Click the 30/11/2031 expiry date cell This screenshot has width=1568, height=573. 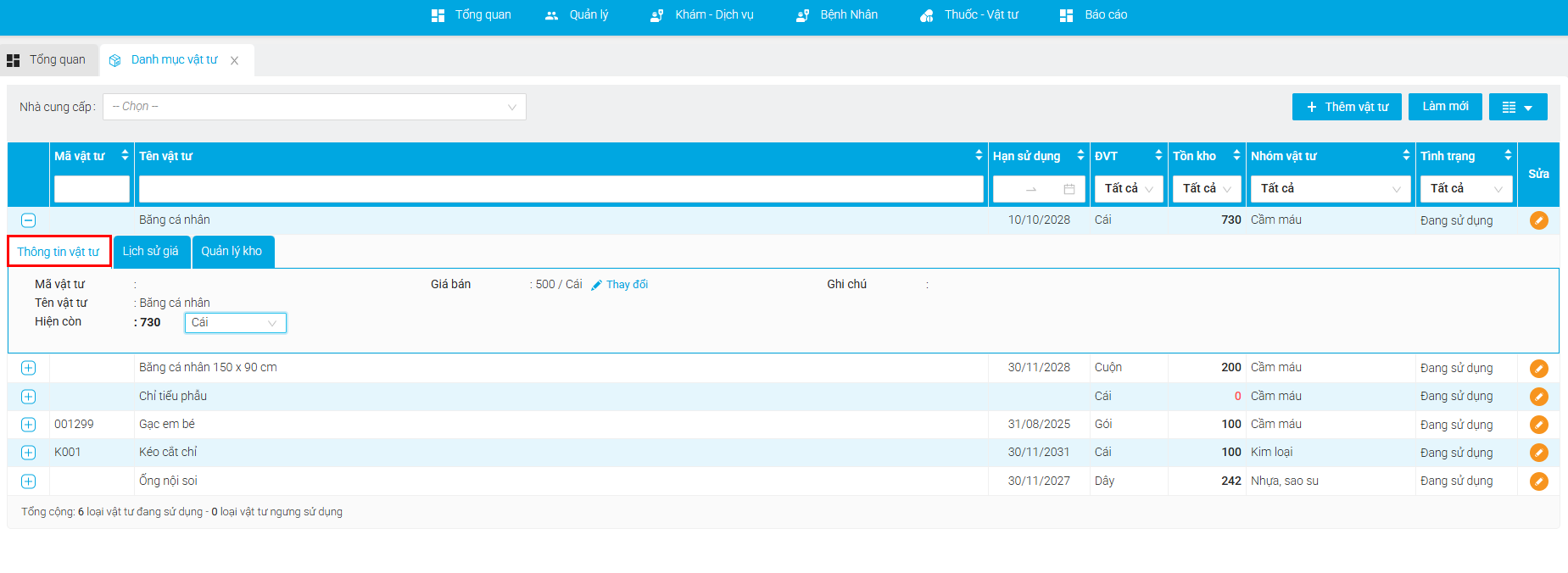point(1039,453)
